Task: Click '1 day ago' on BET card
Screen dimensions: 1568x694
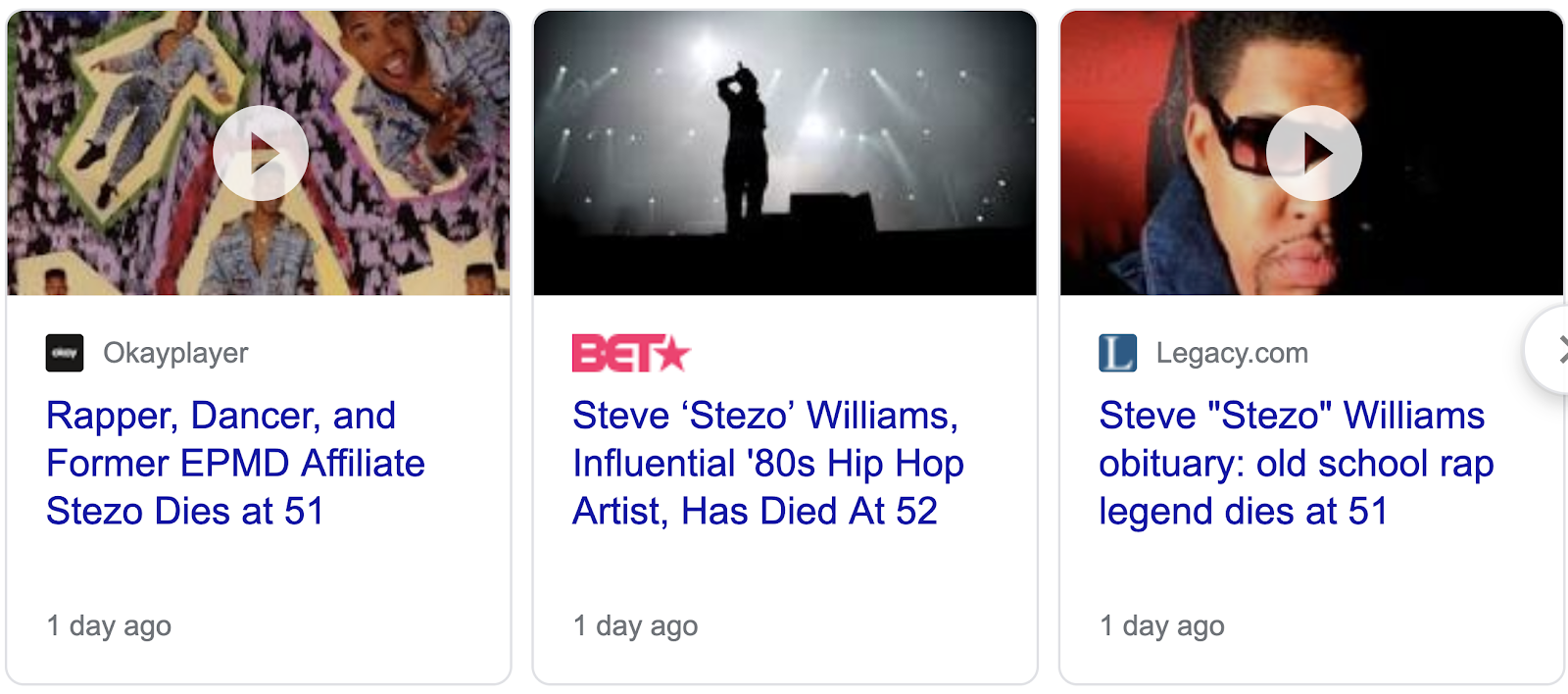Action: 635,625
